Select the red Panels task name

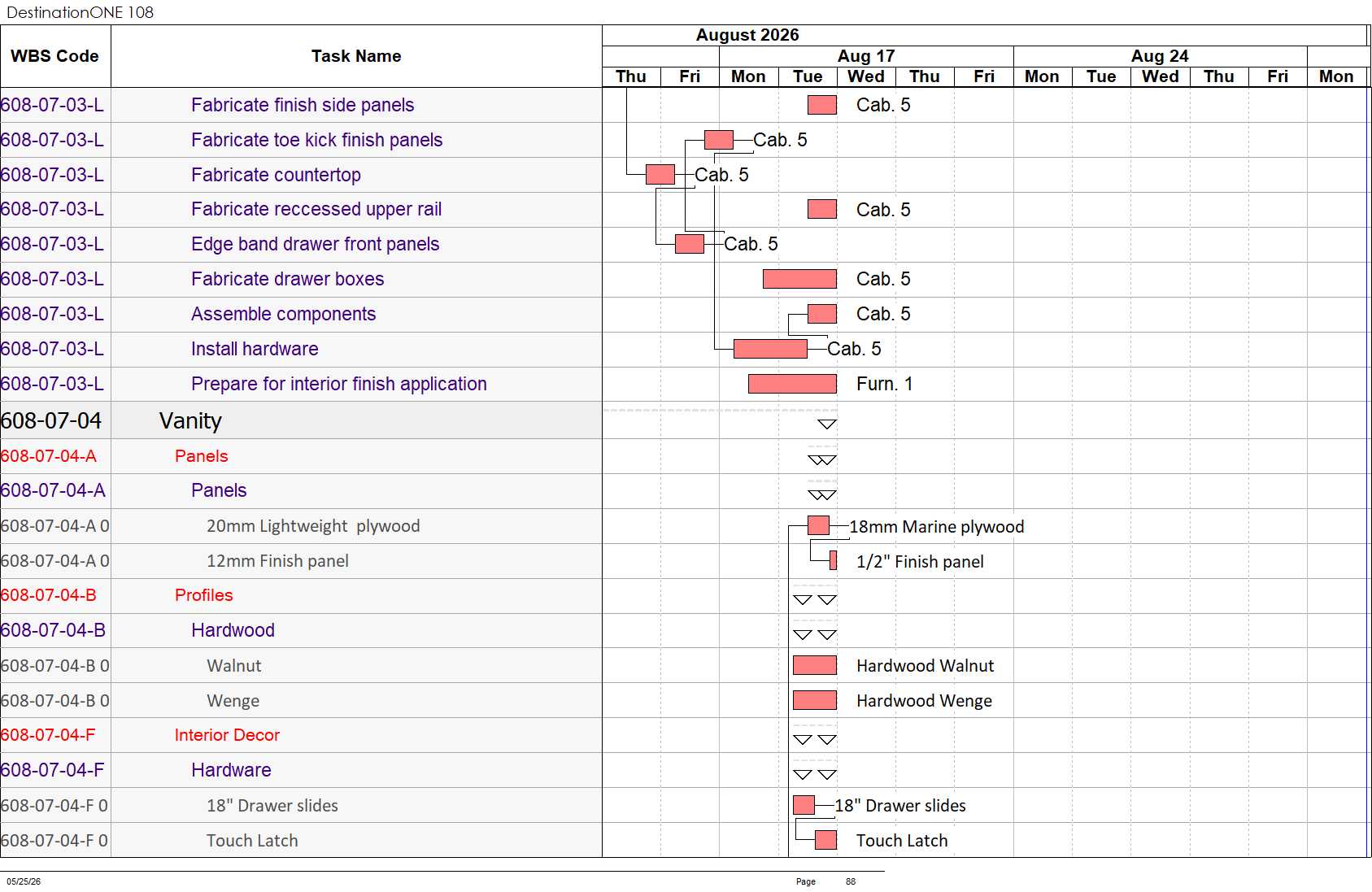coord(202,456)
